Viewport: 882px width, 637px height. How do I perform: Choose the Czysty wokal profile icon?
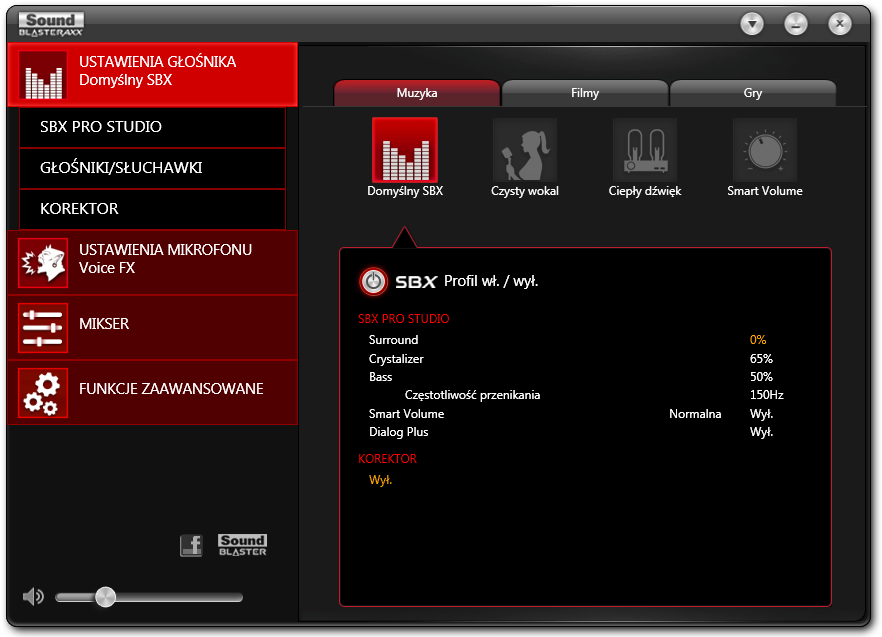[x=525, y=150]
